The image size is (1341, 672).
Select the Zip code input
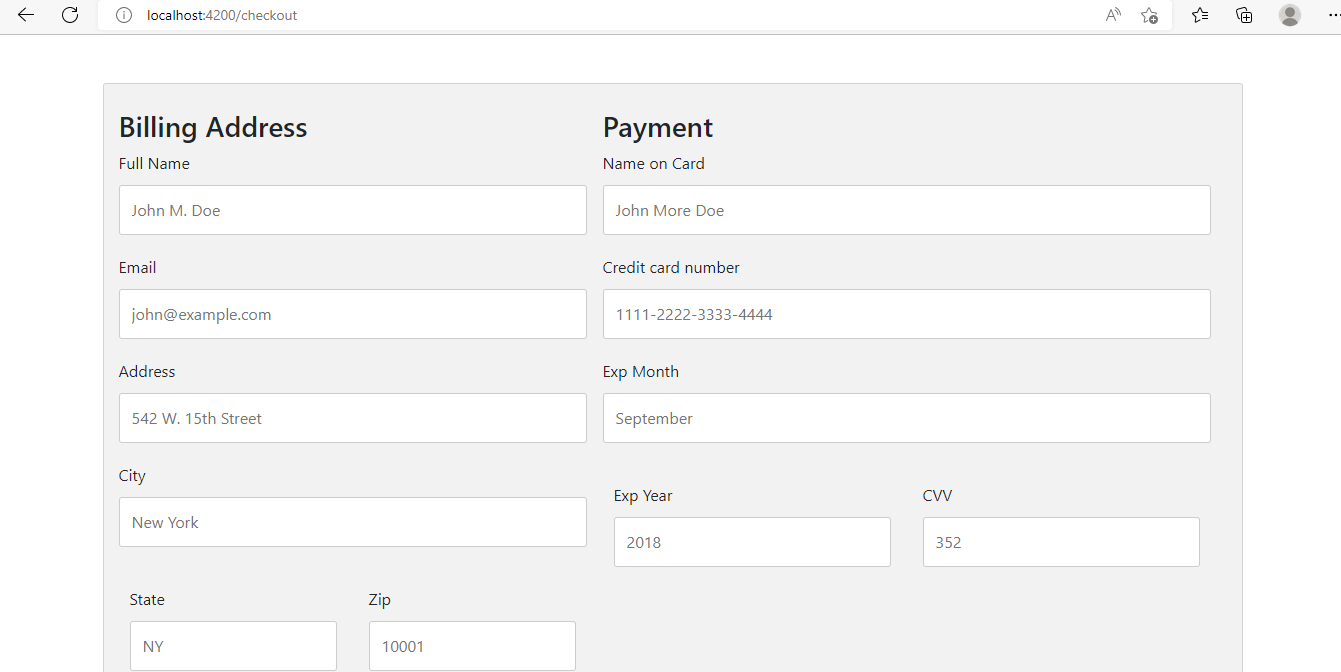pos(472,646)
